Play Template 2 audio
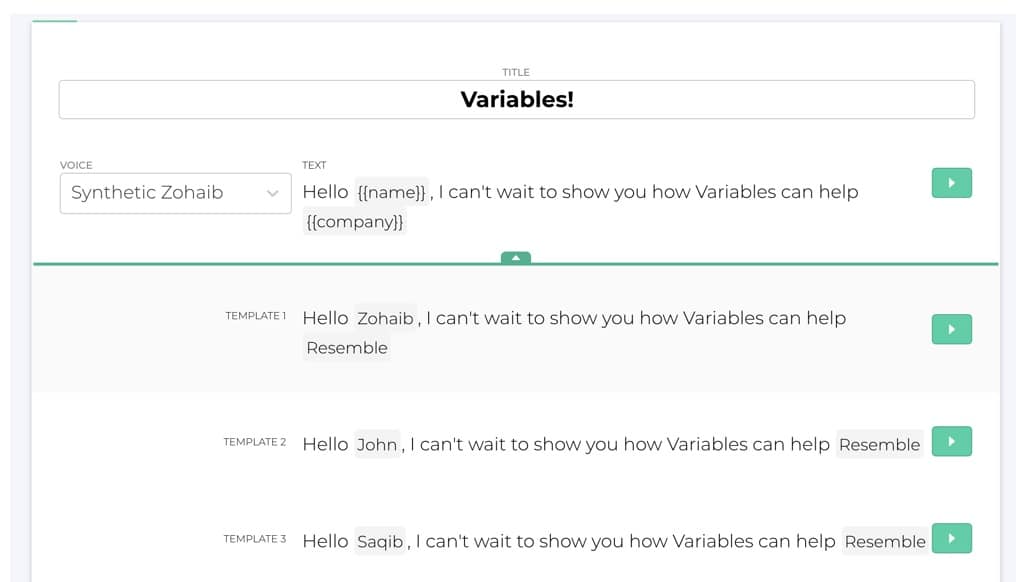 point(951,441)
